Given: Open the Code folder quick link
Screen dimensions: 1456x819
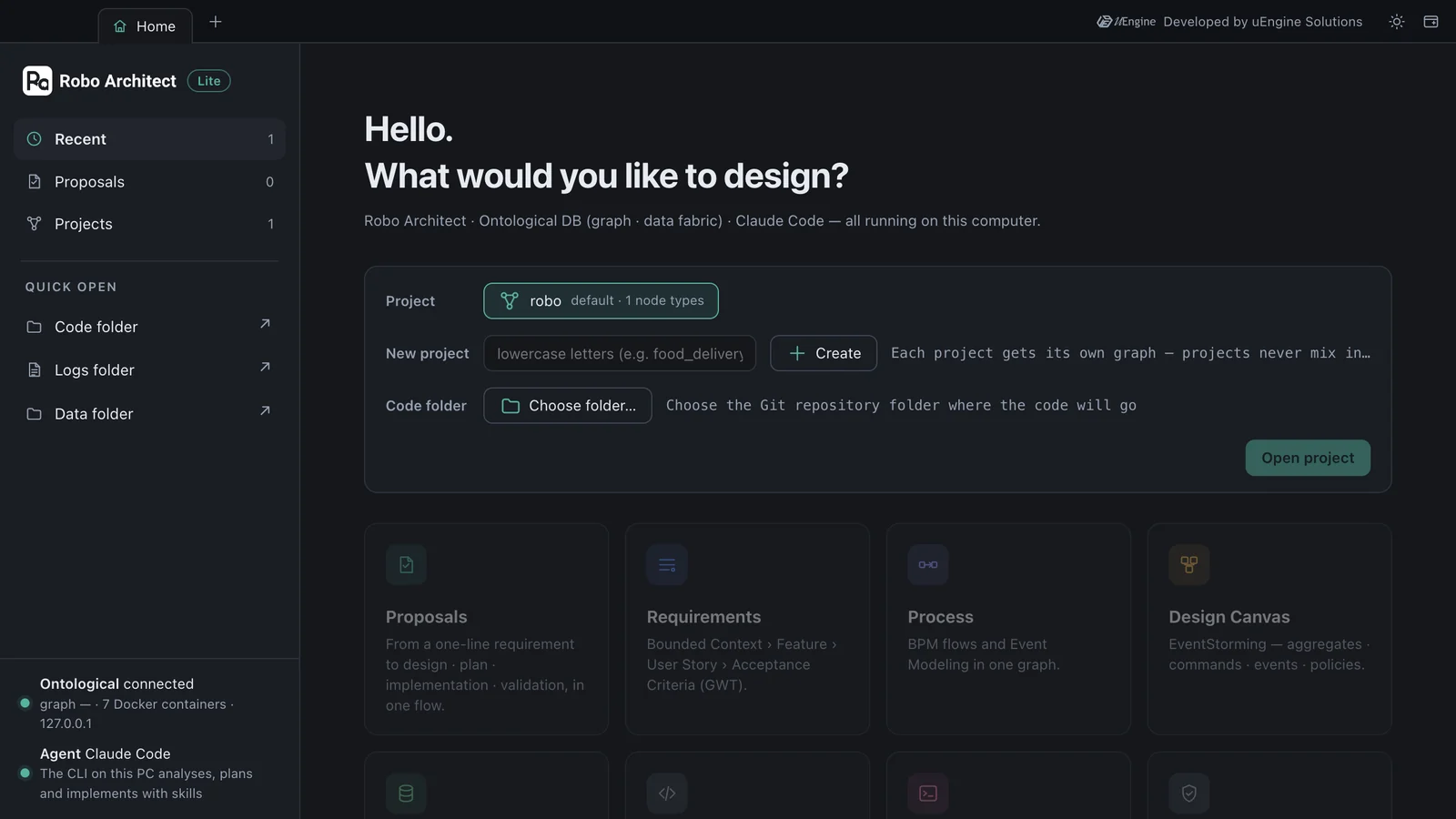Looking at the screenshot, I should pos(149,327).
